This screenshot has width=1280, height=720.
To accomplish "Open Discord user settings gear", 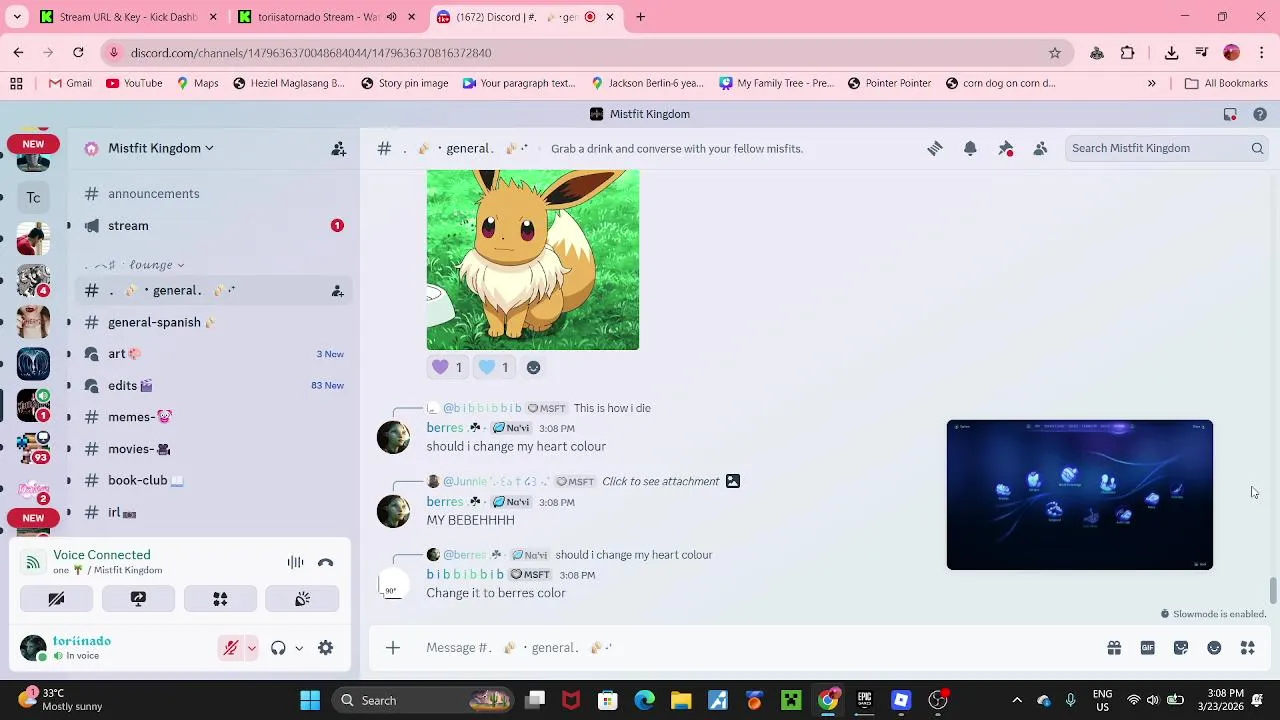I will [325, 648].
